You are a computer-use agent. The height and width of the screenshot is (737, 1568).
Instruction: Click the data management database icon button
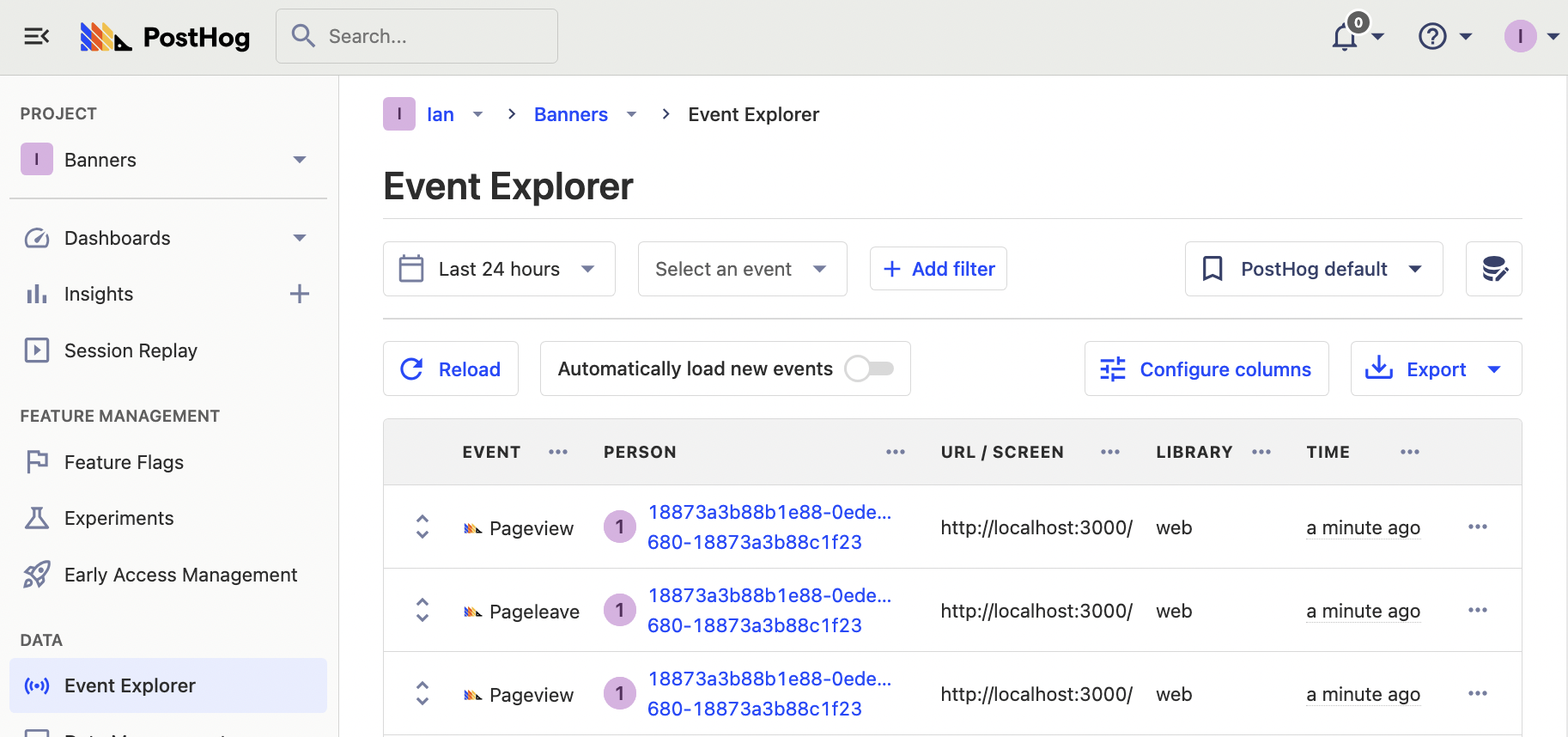[x=1493, y=269]
